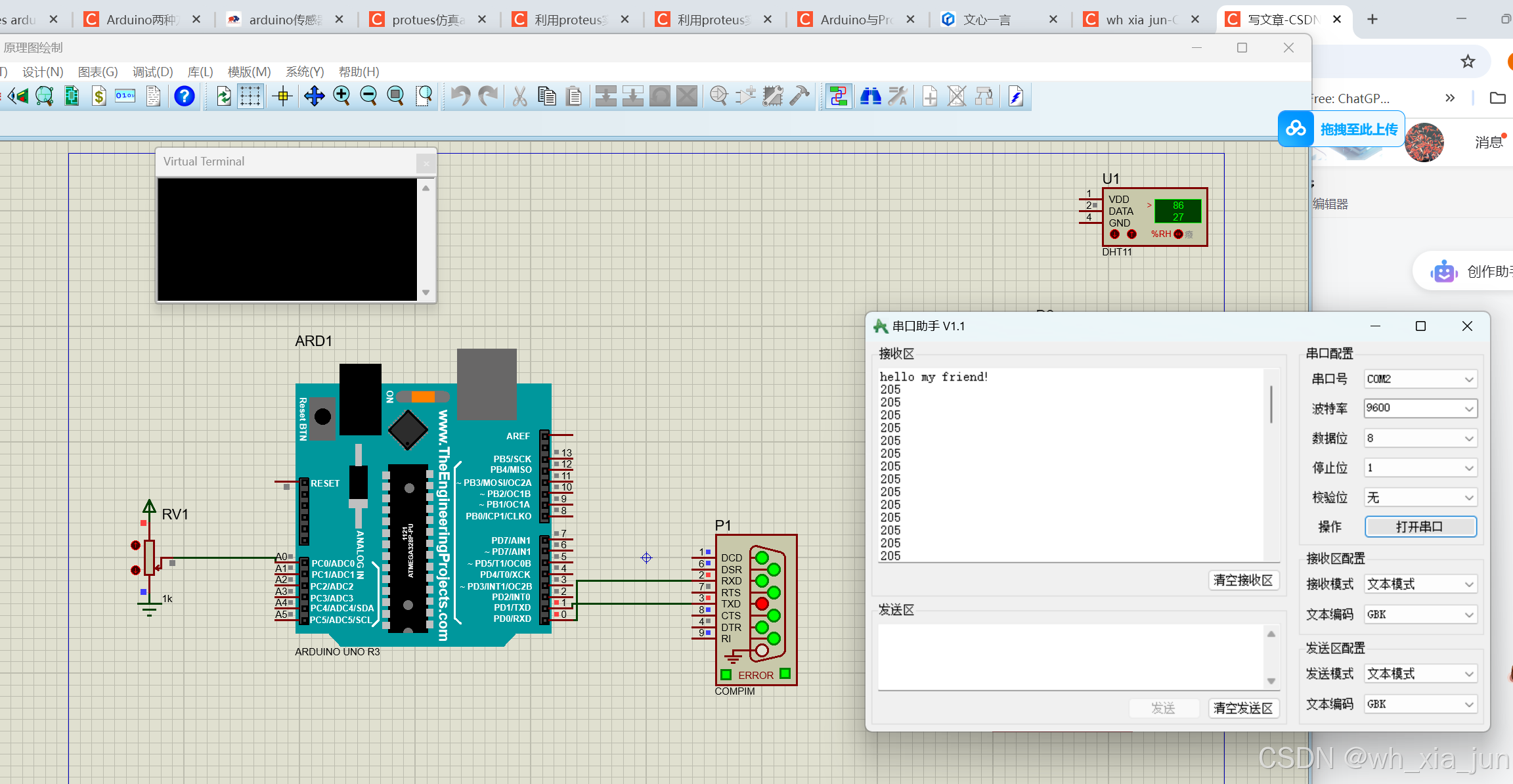
Task: Click the Help question mark icon
Action: point(185,97)
